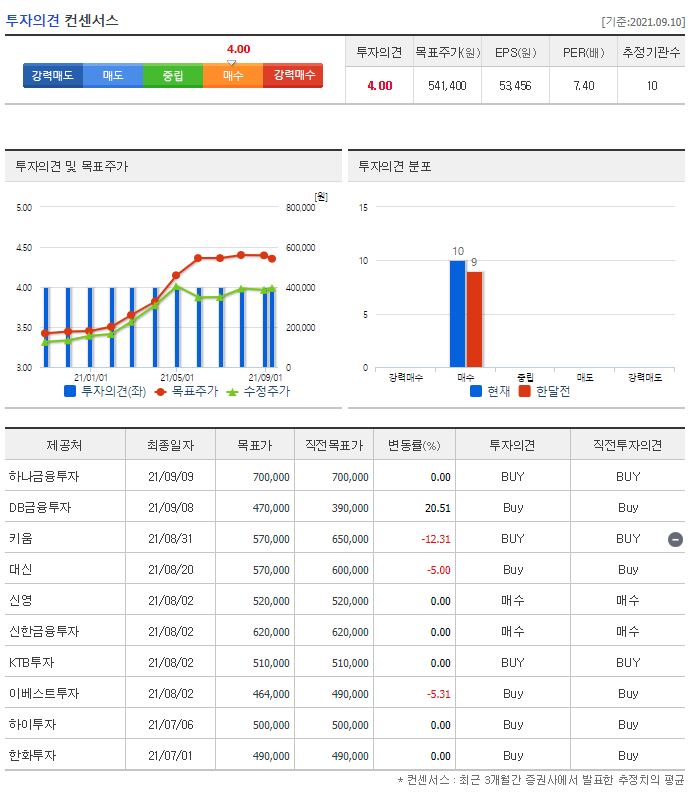Click the blue 매도 rating segment
Image resolution: width=692 pixels, height=798 pixels.
click(x=113, y=75)
